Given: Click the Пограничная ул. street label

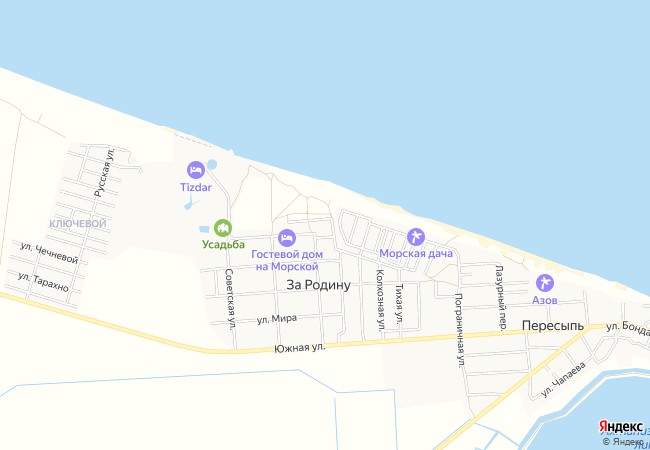Looking at the screenshot, I should [459, 330].
